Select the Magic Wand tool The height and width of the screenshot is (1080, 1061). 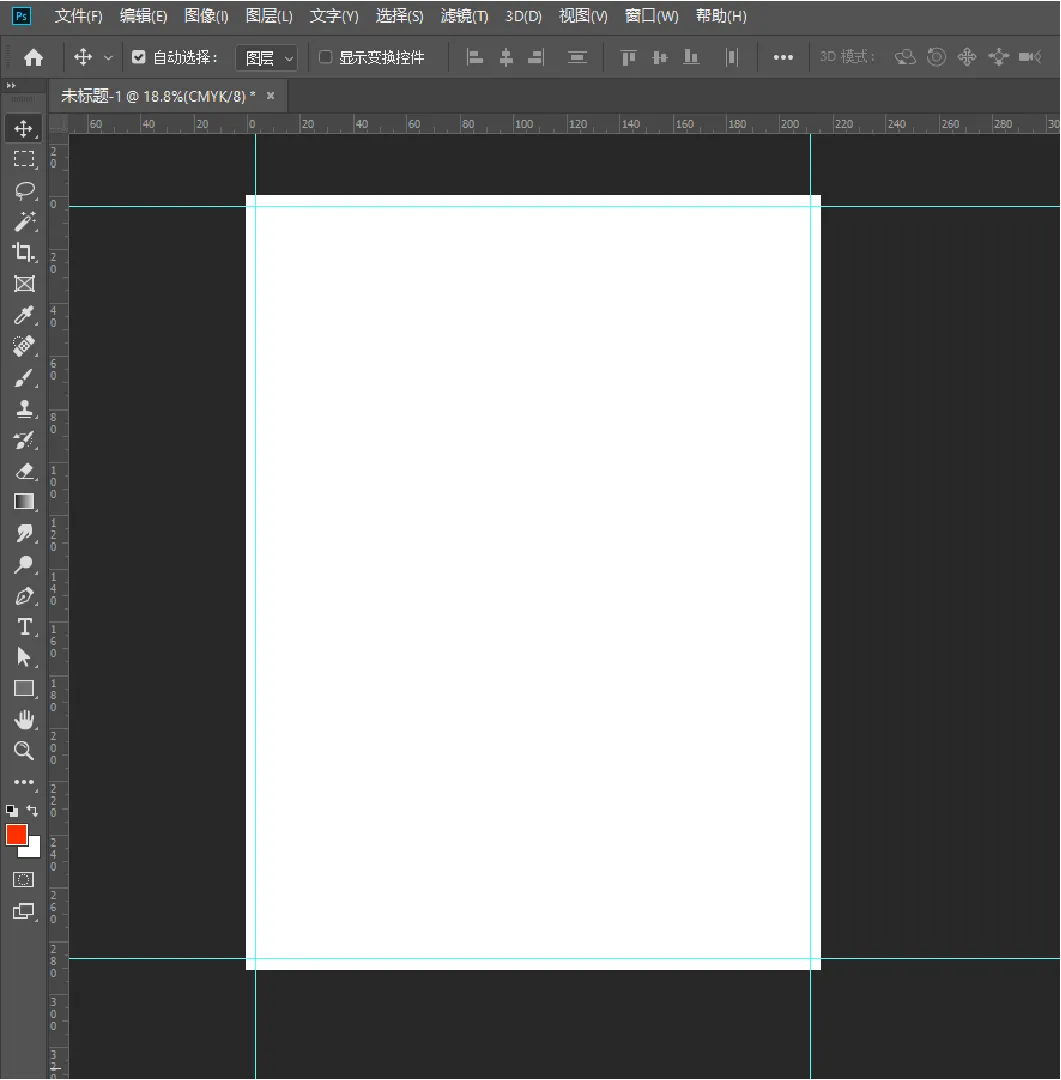click(24, 222)
